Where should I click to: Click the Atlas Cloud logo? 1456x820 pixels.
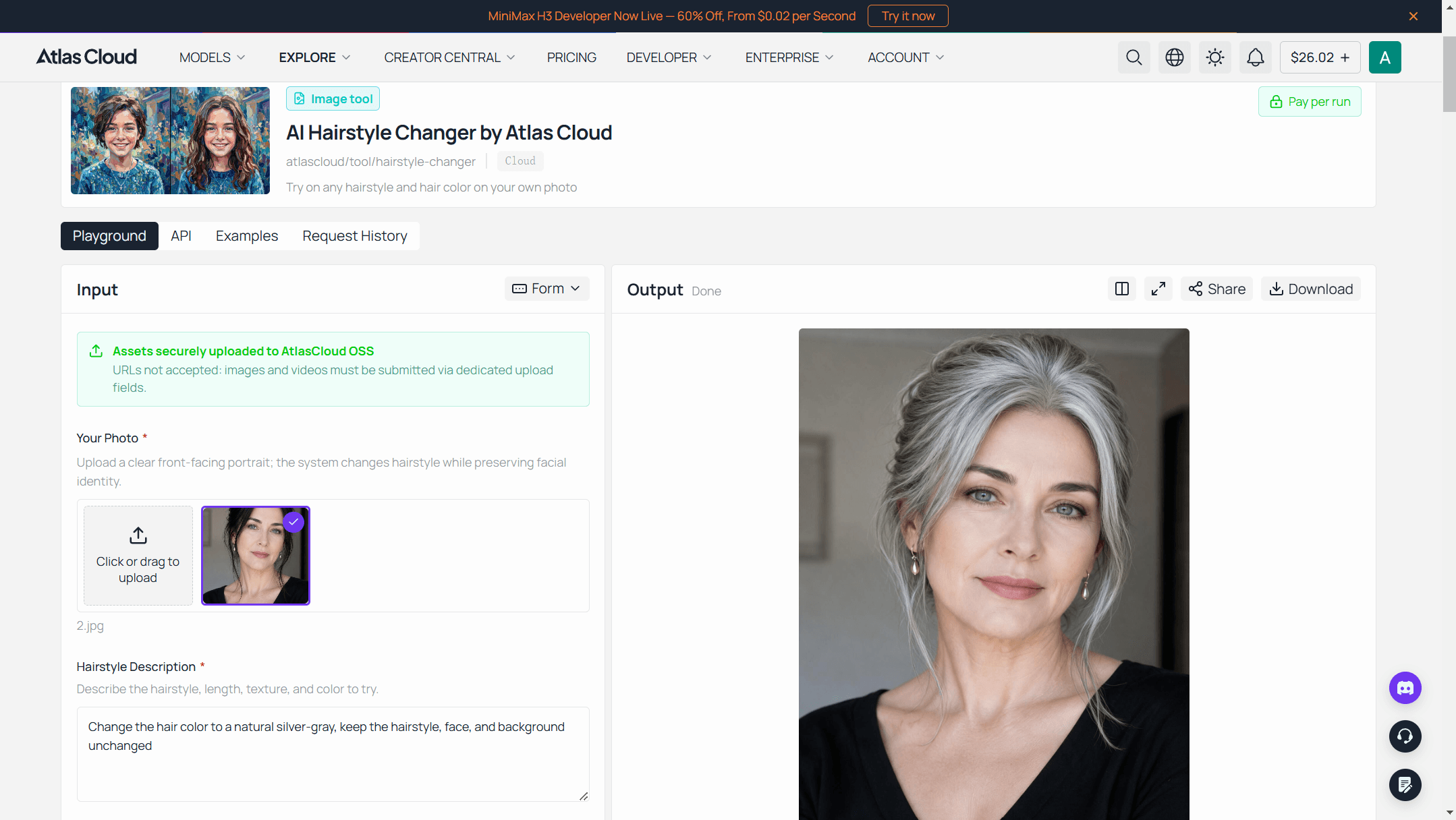(x=86, y=57)
